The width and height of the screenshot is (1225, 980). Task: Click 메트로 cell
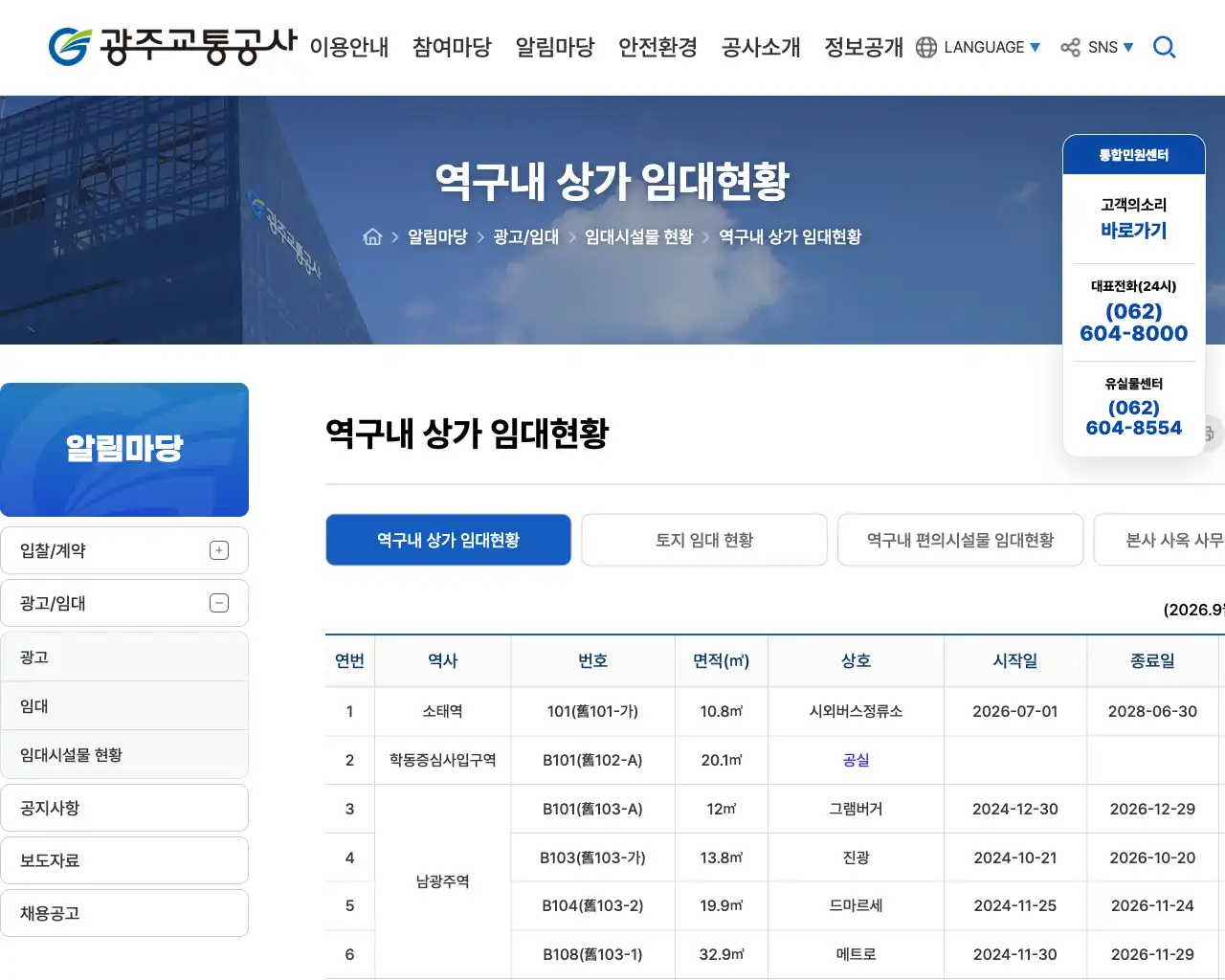[856, 954]
